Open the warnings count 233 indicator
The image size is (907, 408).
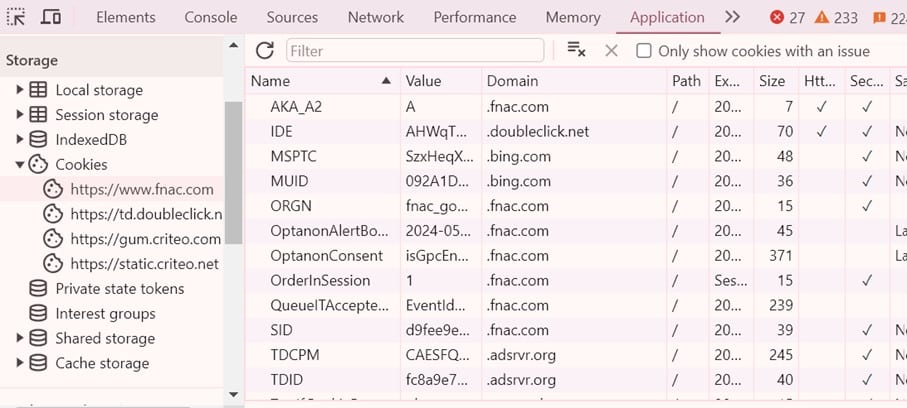pyautogui.click(x=836, y=18)
